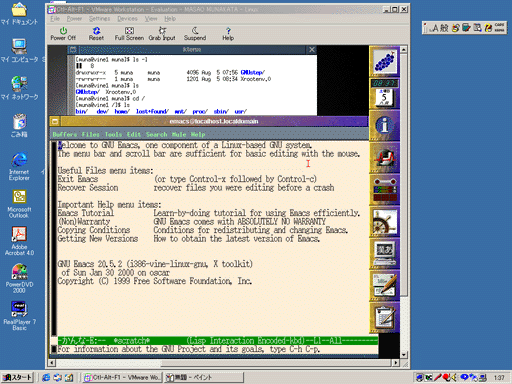Launch Internet Explorer from desktop
The height and width of the screenshot is (384, 512).
tap(19, 166)
